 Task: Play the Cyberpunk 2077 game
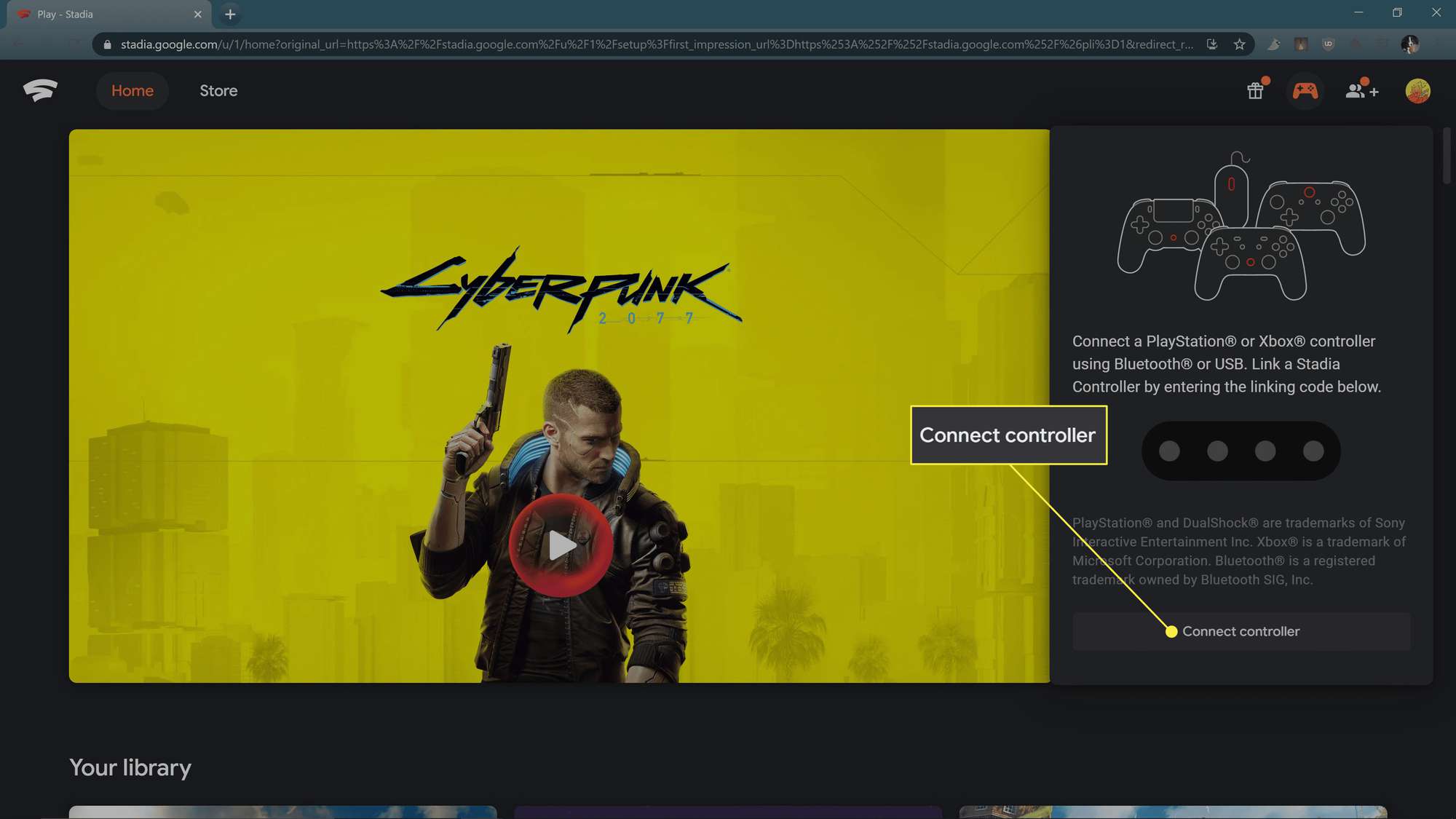tap(561, 546)
